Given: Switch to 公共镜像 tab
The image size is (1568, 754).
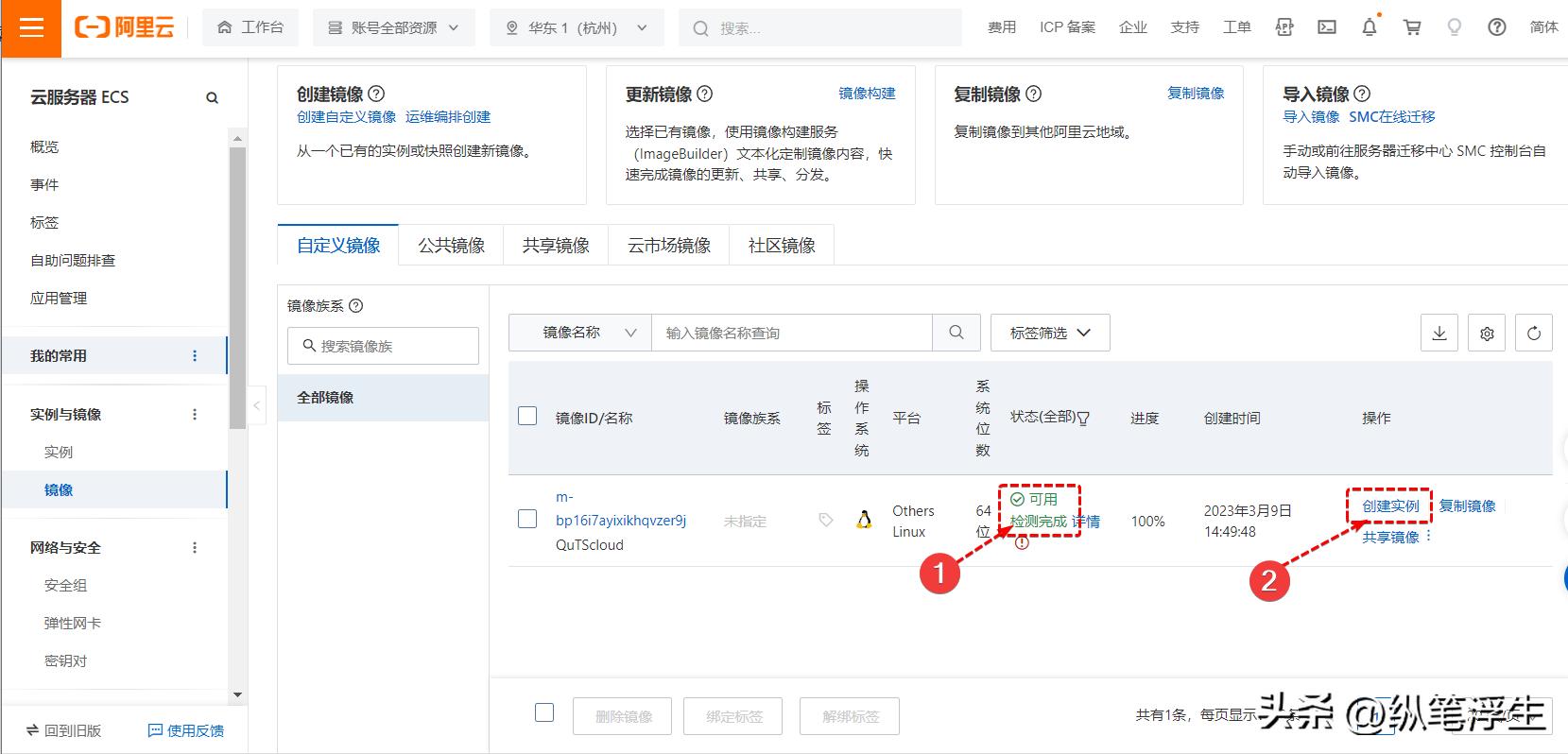Looking at the screenshot, I should [452, 245].
